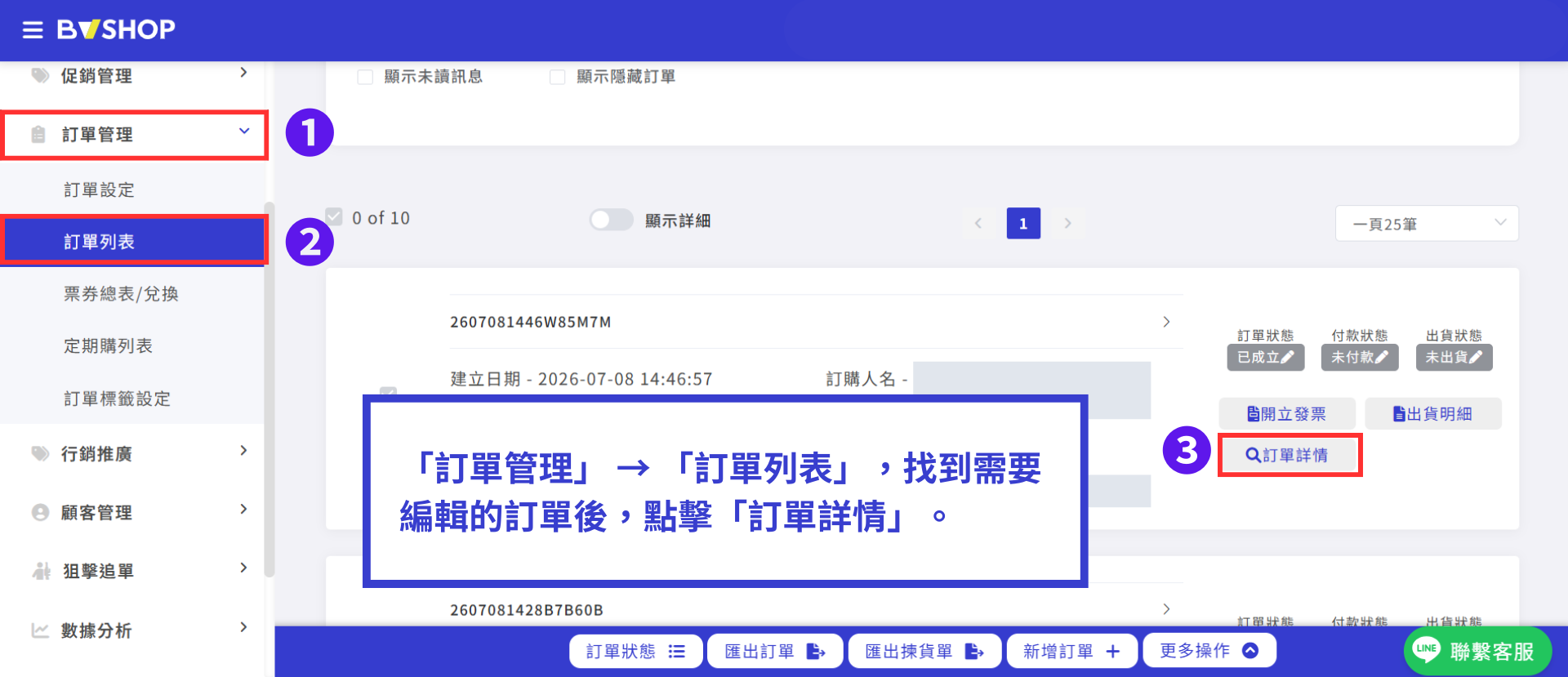
Task: Select 訂單列表 in the sidebar
Action: coord(133,242)
